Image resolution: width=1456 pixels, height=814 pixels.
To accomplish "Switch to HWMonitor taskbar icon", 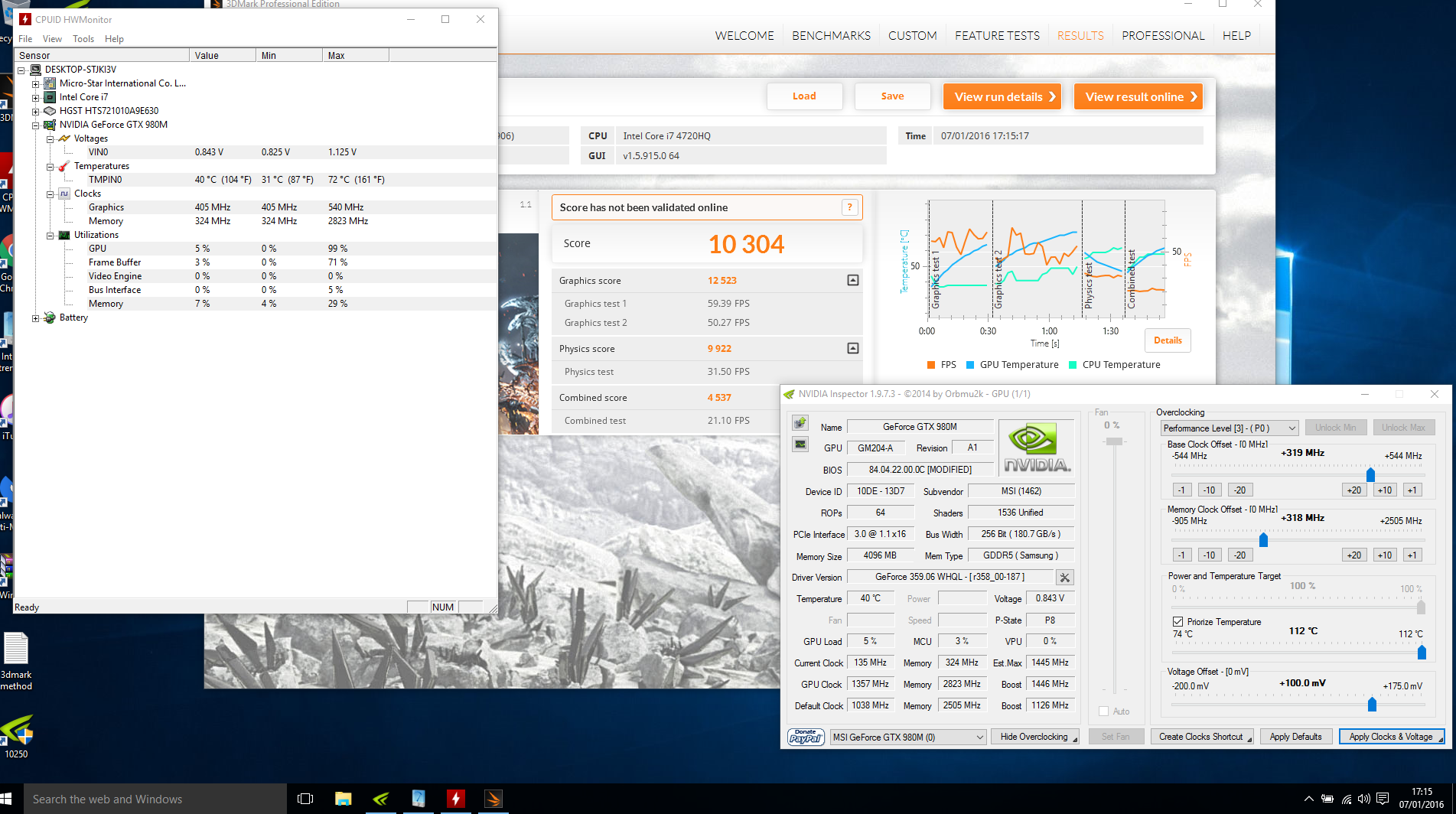I will [x=456, y=799].
